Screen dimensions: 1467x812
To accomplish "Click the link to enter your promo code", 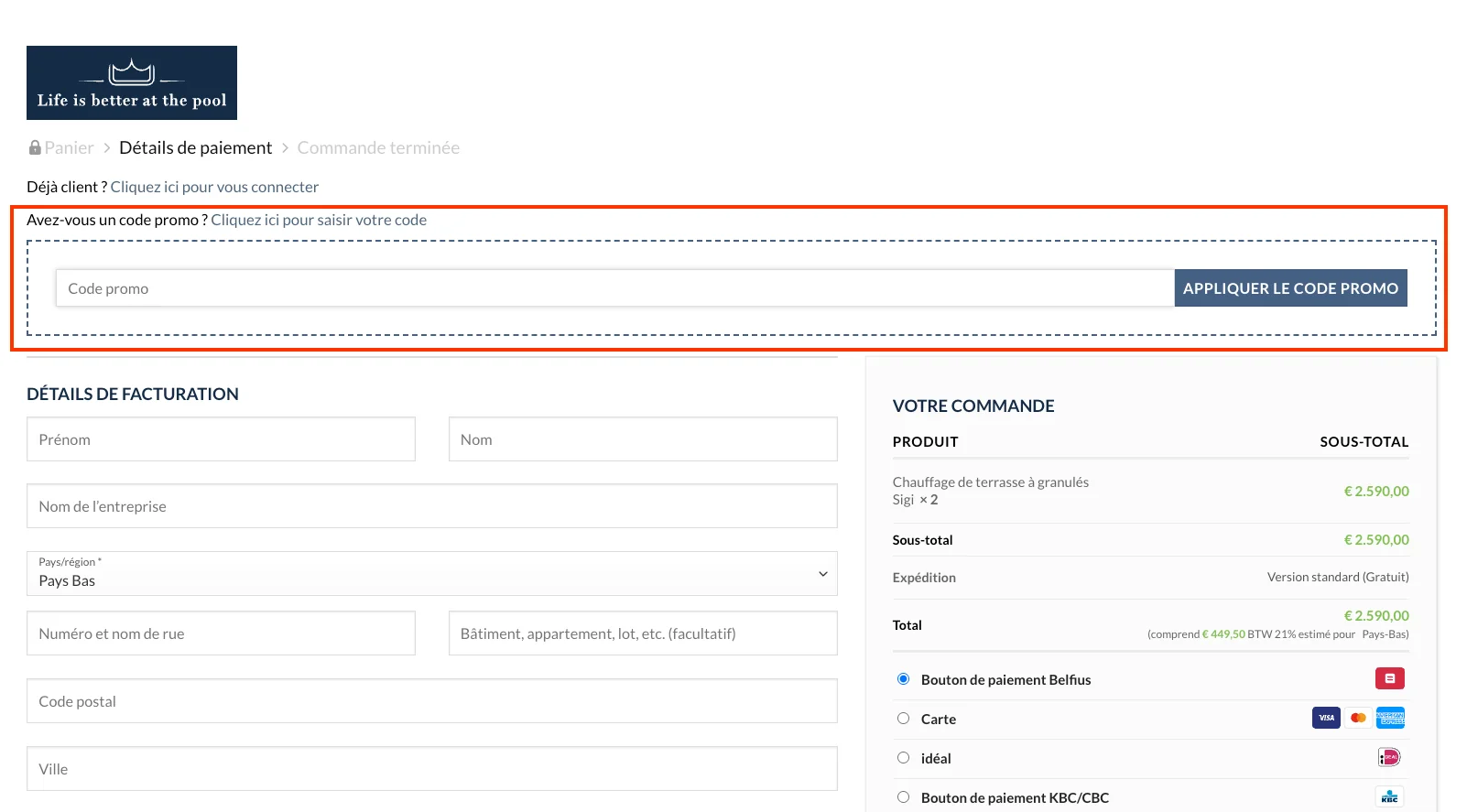I will pos(319,220).
